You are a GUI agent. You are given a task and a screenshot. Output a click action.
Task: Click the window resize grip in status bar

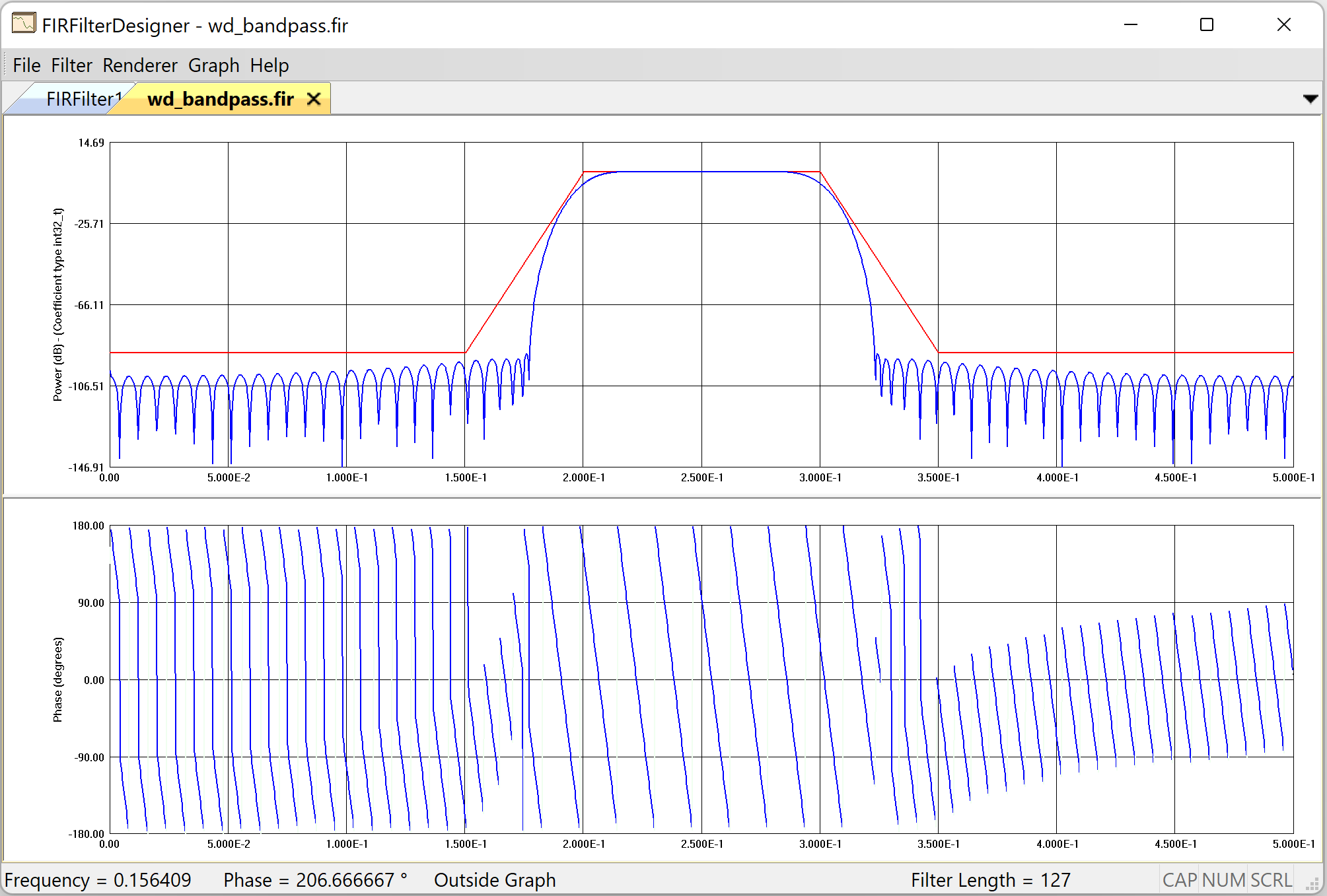point(1312,883)
